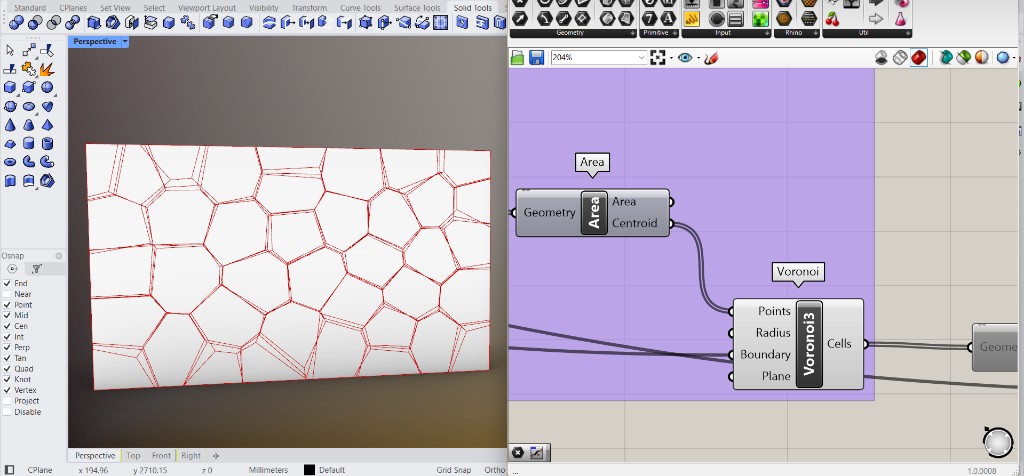Toggle Grid Snap in status bar
The height and width of the screenshot is (476, 1024).
click(455, 470)
